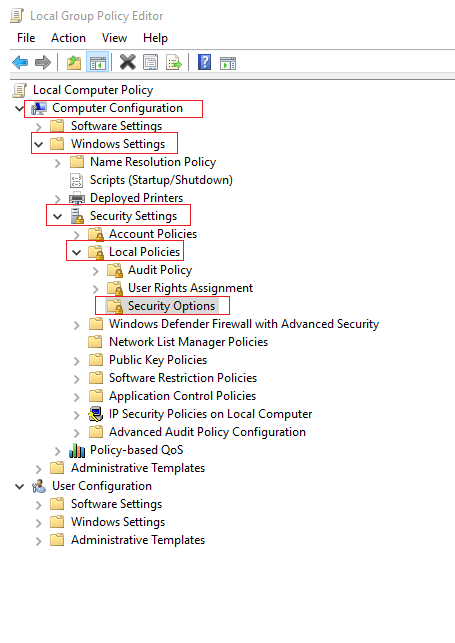
Task: Click the Policy-based QoS chart icon
Action: (77, 450)
